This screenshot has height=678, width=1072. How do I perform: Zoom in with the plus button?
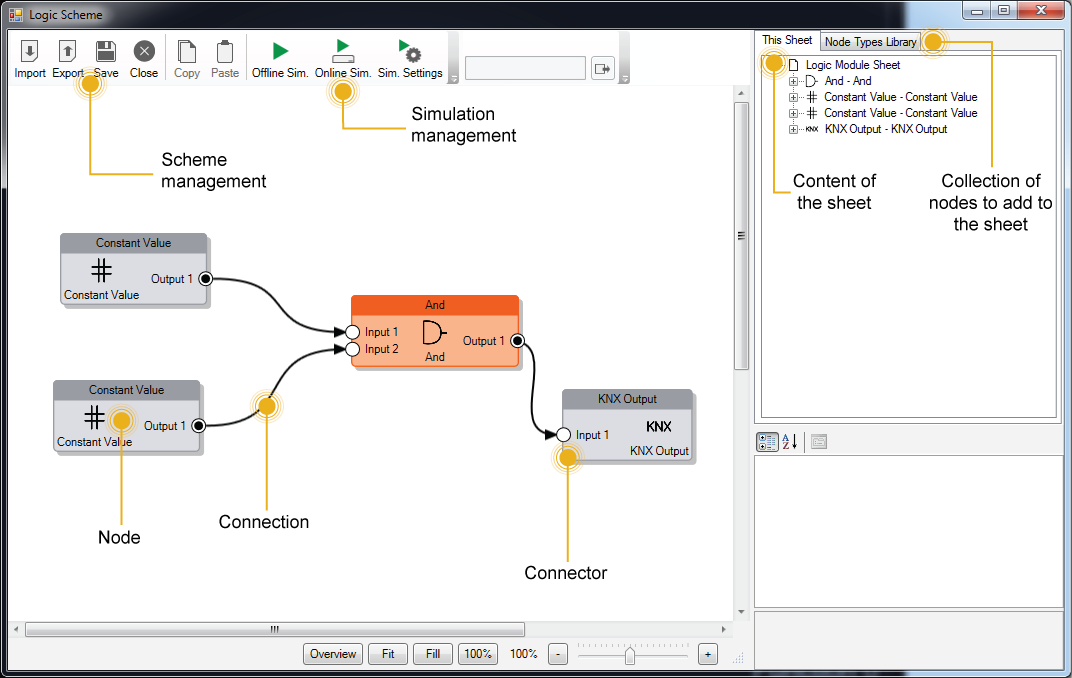point(708,655)
